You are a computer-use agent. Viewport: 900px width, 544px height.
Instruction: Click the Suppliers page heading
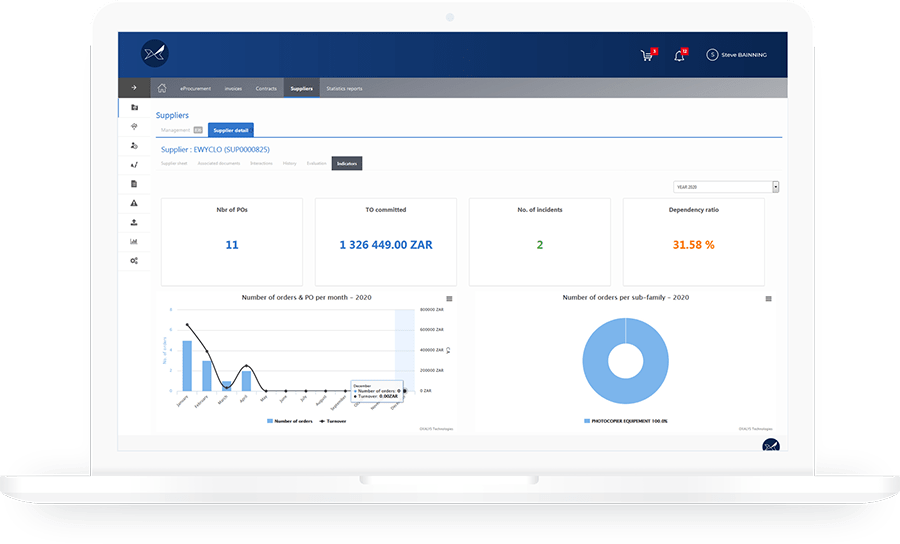pyautogui.click(x=172, y=115)
